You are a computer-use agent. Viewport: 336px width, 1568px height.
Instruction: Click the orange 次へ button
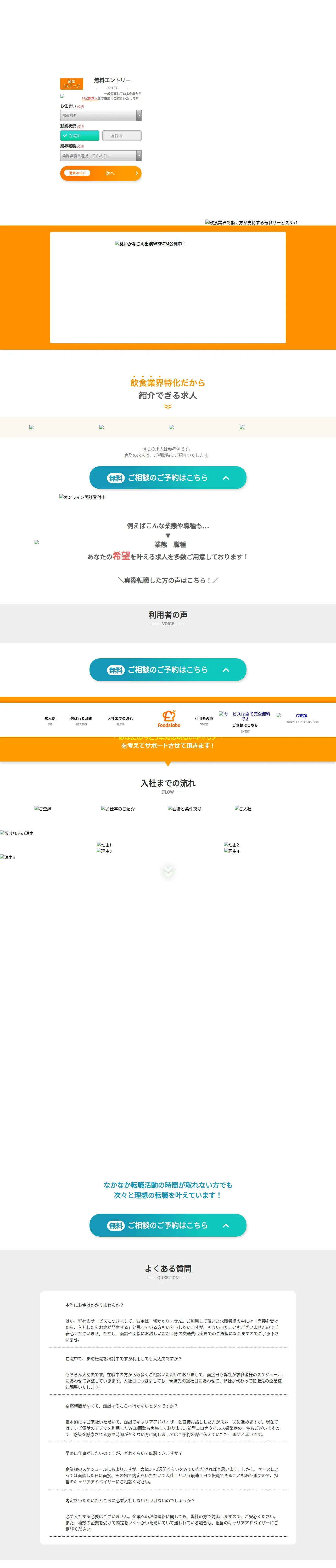(101, 174)
